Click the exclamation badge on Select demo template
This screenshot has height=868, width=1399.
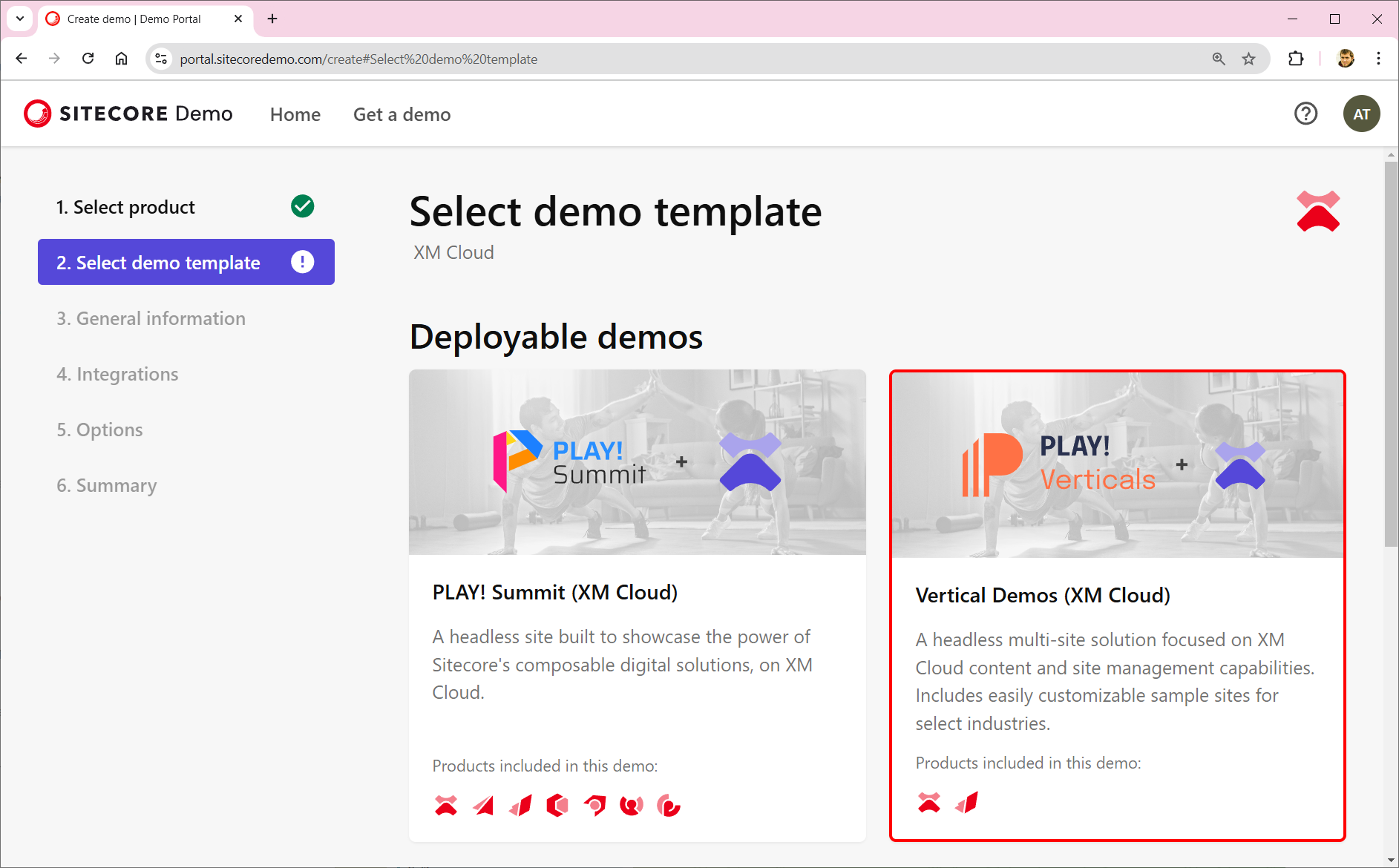tap(302, 262)
